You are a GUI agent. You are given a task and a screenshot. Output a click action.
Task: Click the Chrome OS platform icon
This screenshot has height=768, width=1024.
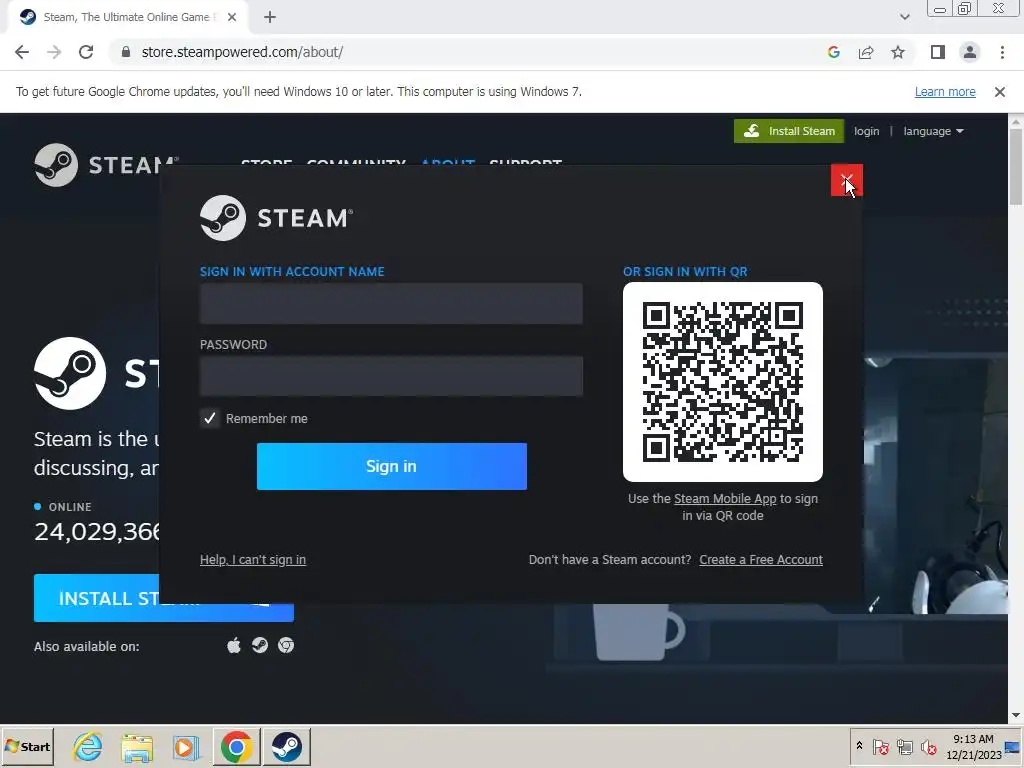coord(286,646)
